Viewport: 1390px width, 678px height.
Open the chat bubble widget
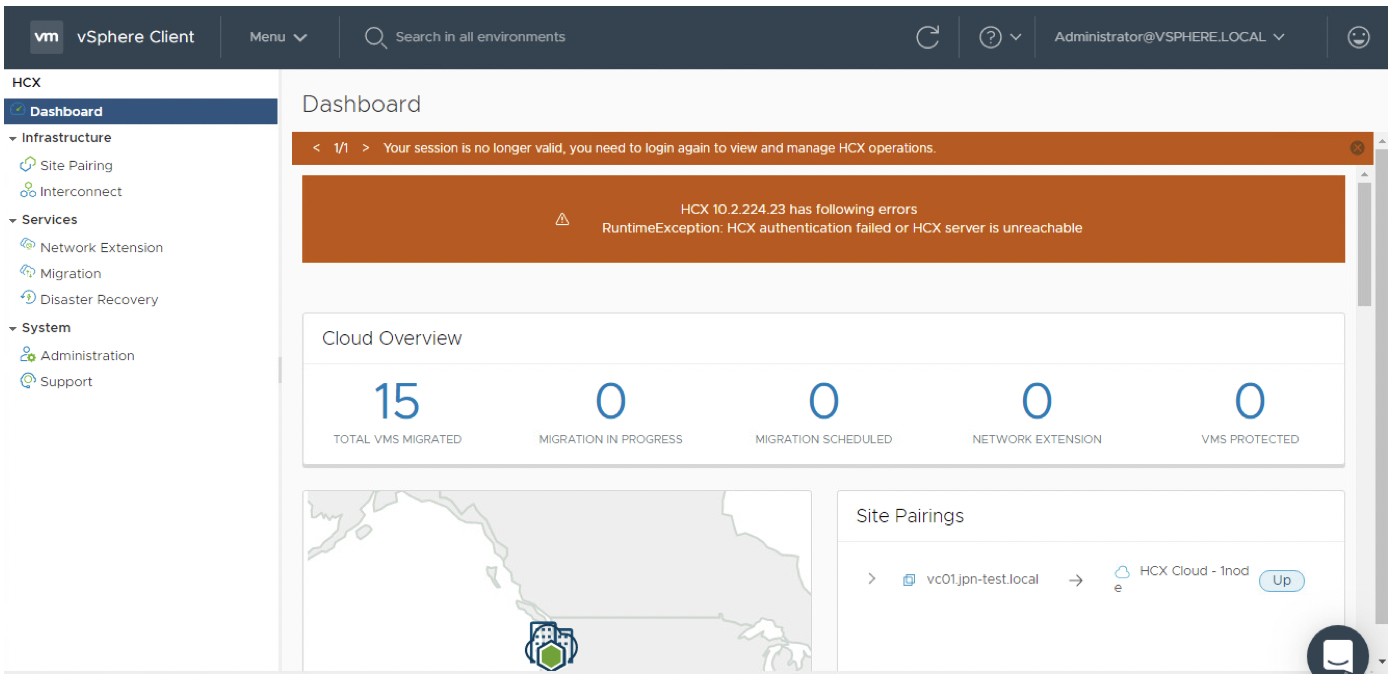[x=1337, y=654]
